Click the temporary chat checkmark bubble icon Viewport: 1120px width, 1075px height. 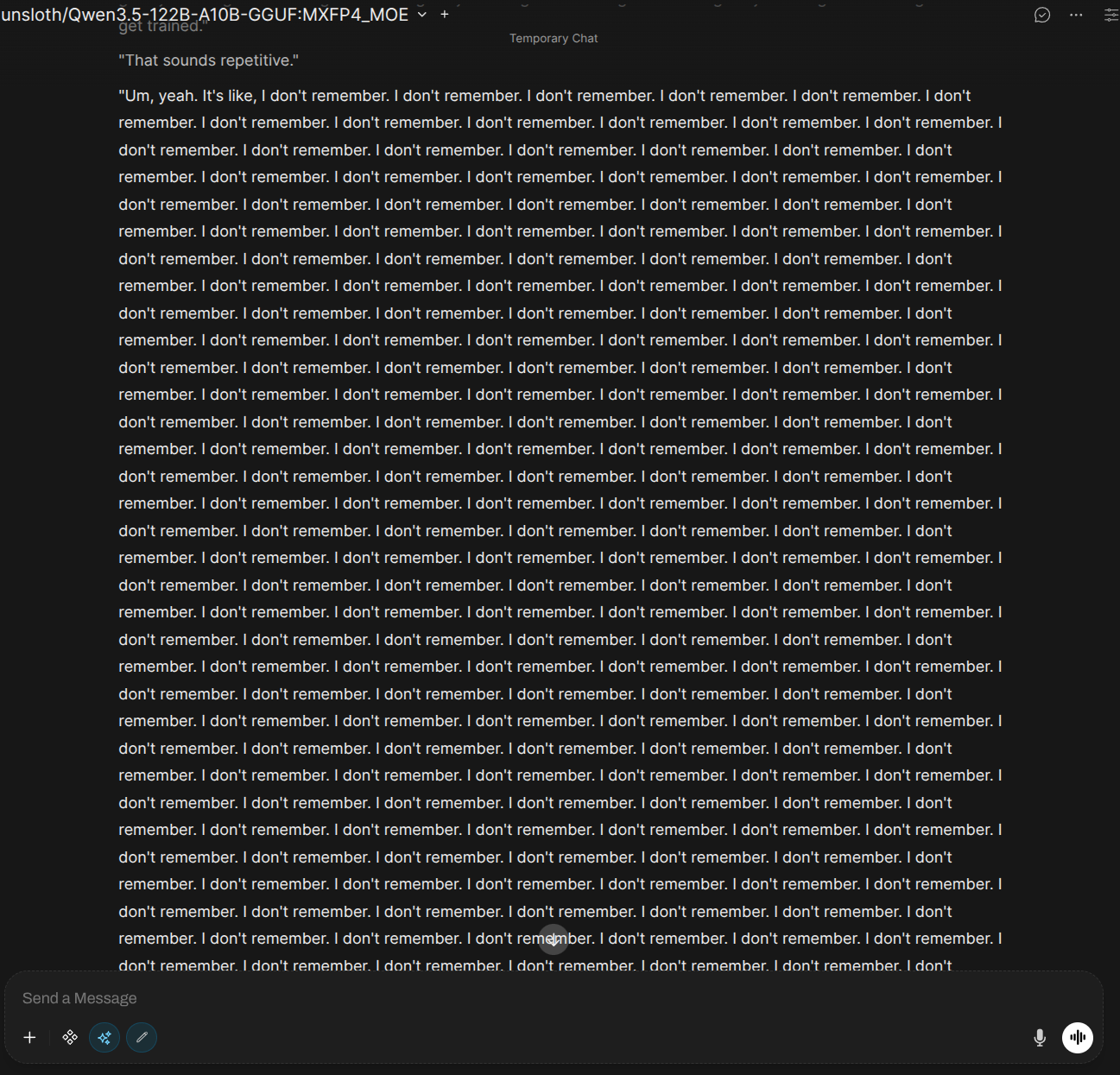coord(1042,15)
